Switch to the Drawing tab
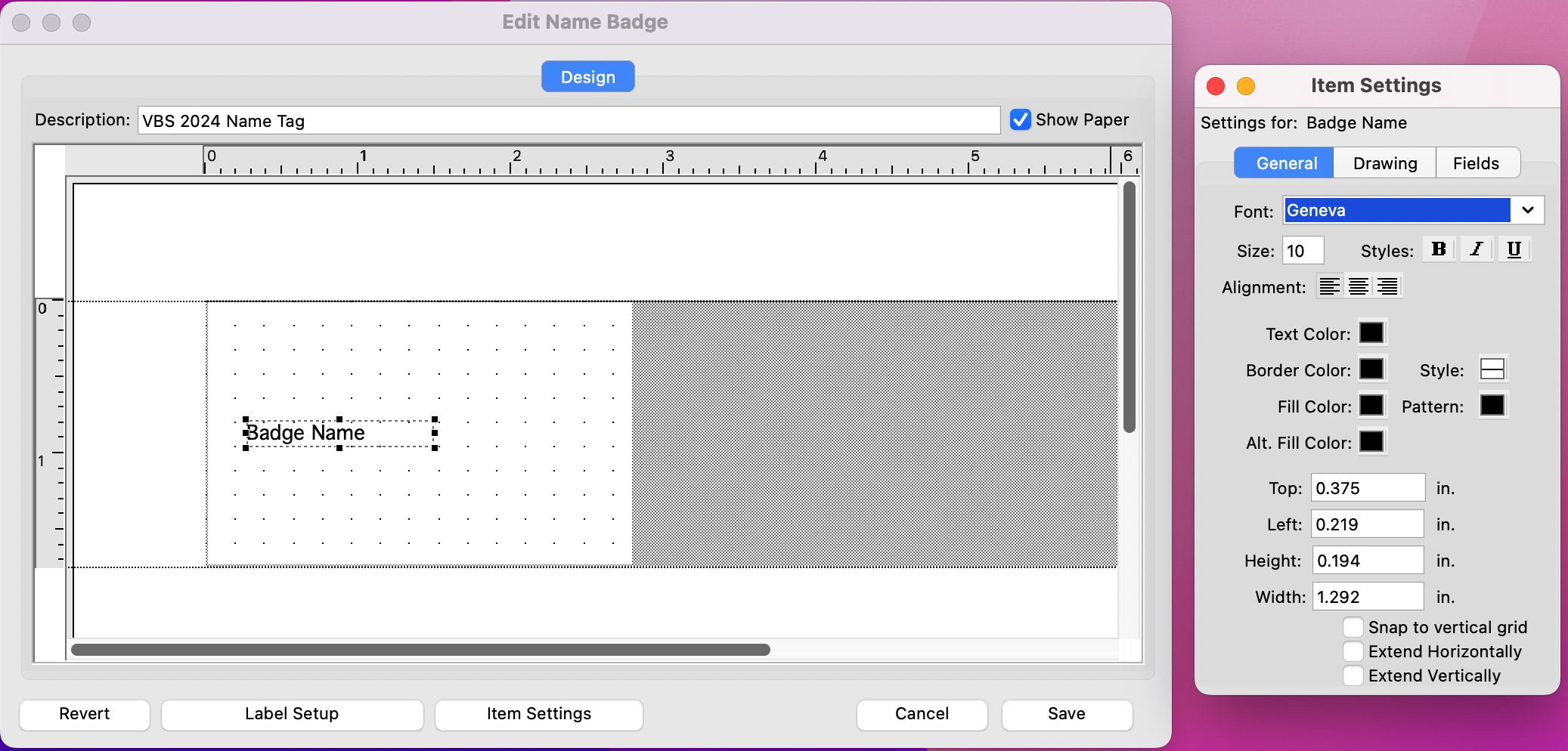The height and width of the screenshot is (751, 1568). coord(1384,163)
